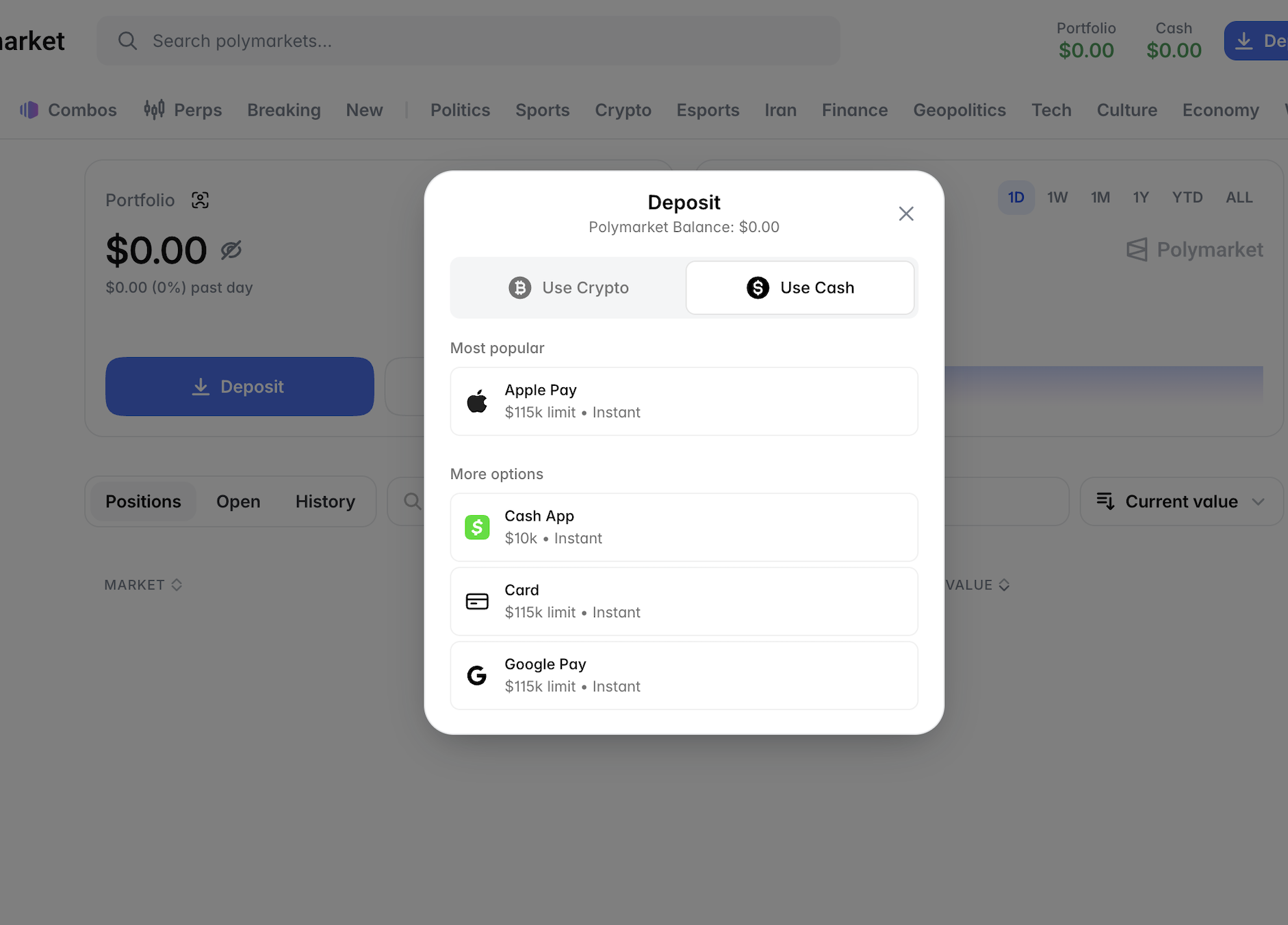Open Politics category
Image resolution: width=1288 pixels, height=925 pixels.
click(x=460, y=110)
